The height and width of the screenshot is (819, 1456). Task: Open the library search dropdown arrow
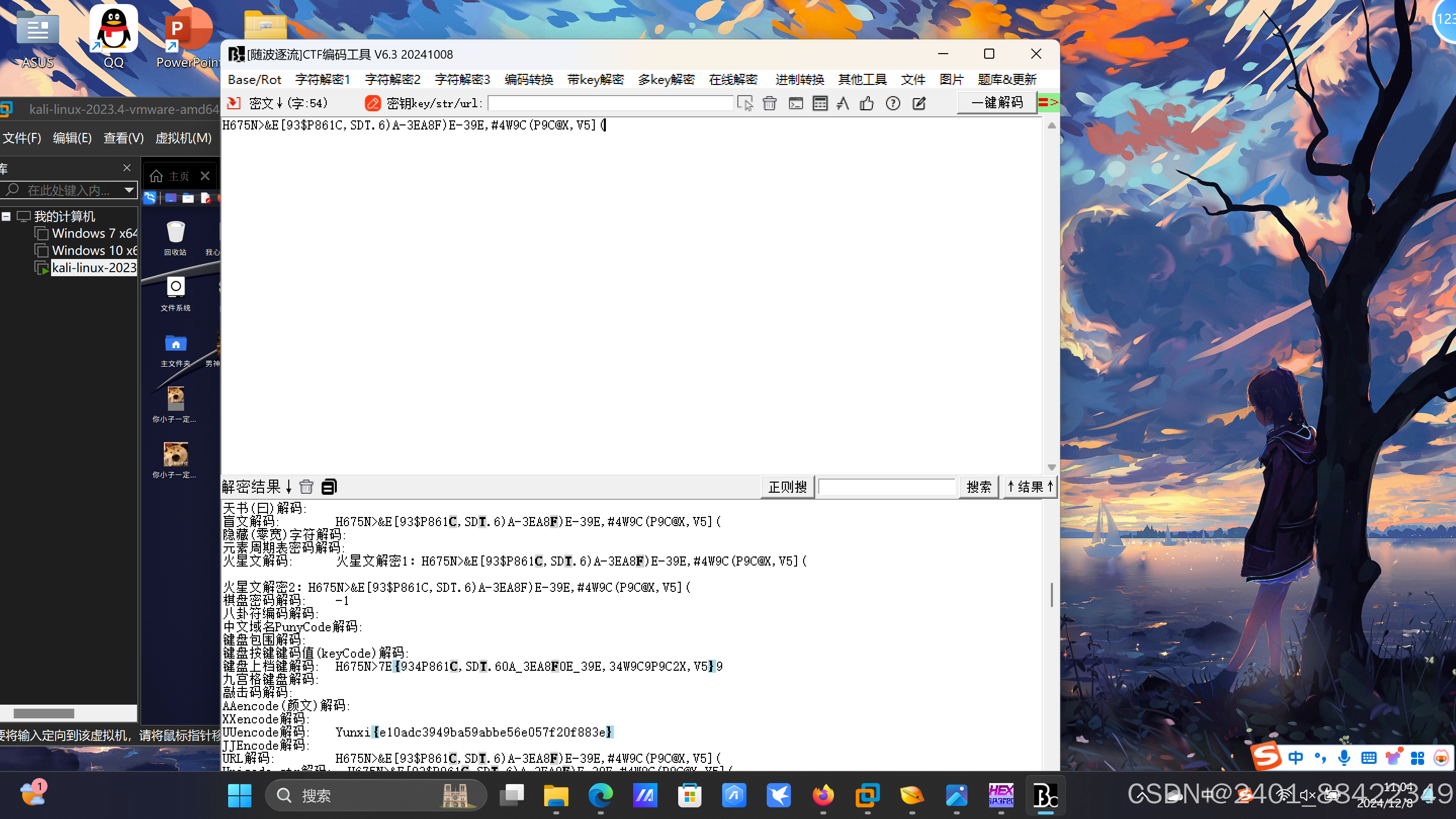pyautogui.click(x=129, y=190)
